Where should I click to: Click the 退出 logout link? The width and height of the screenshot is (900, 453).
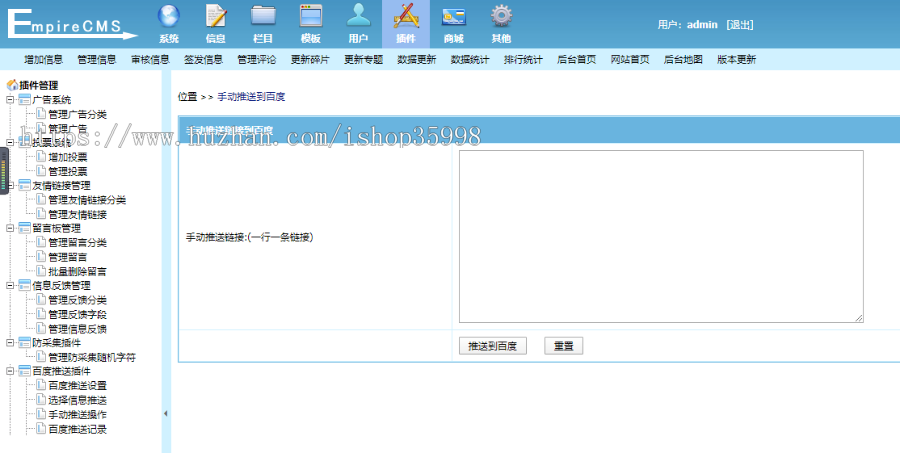tap(740, 25)
